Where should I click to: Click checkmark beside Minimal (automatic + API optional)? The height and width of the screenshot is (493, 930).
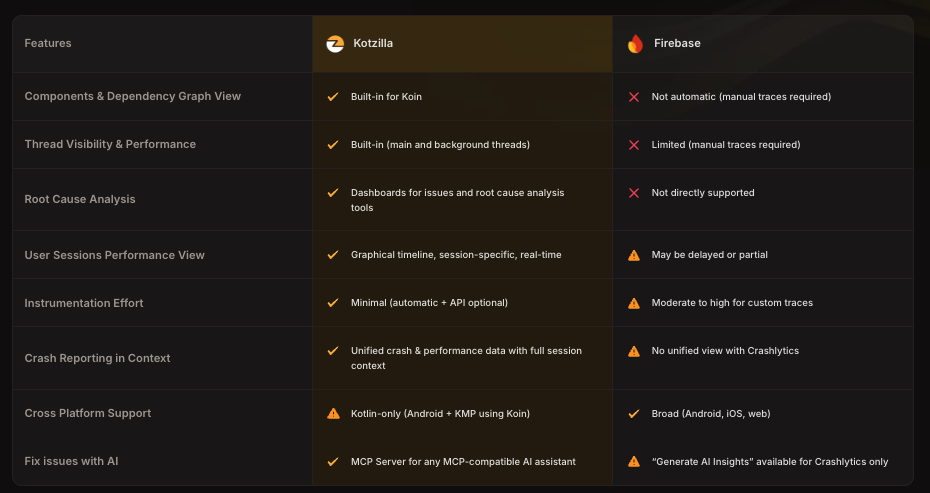click(333, 303)
